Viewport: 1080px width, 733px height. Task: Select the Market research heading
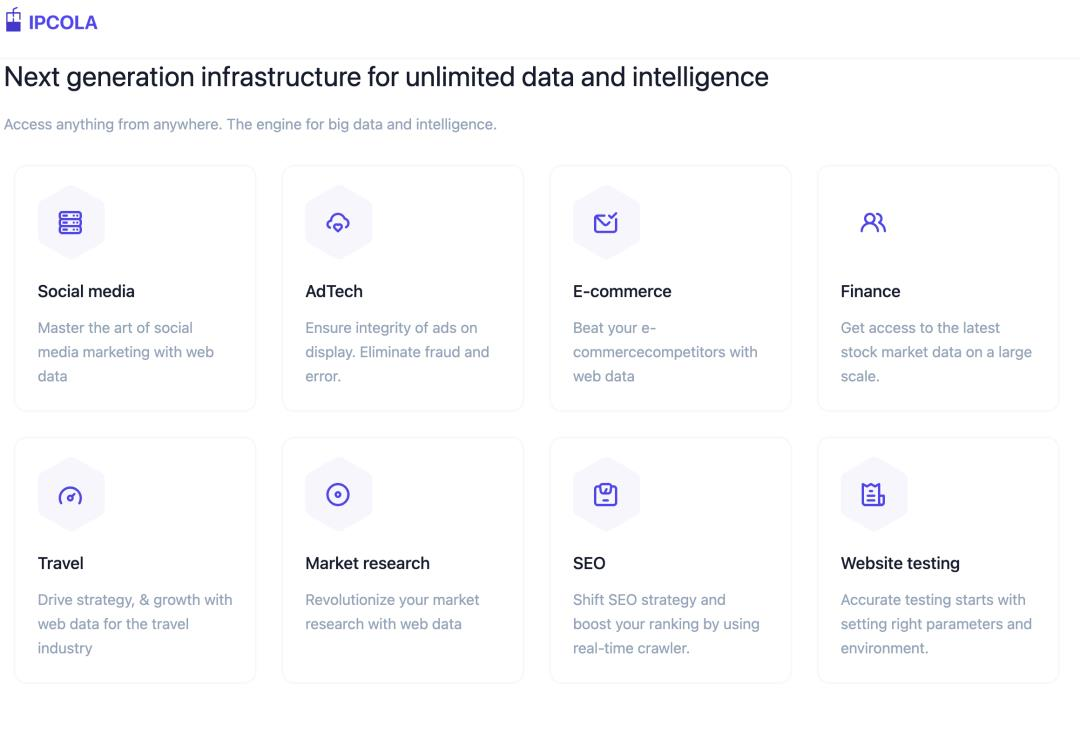(x=367, y=564)
